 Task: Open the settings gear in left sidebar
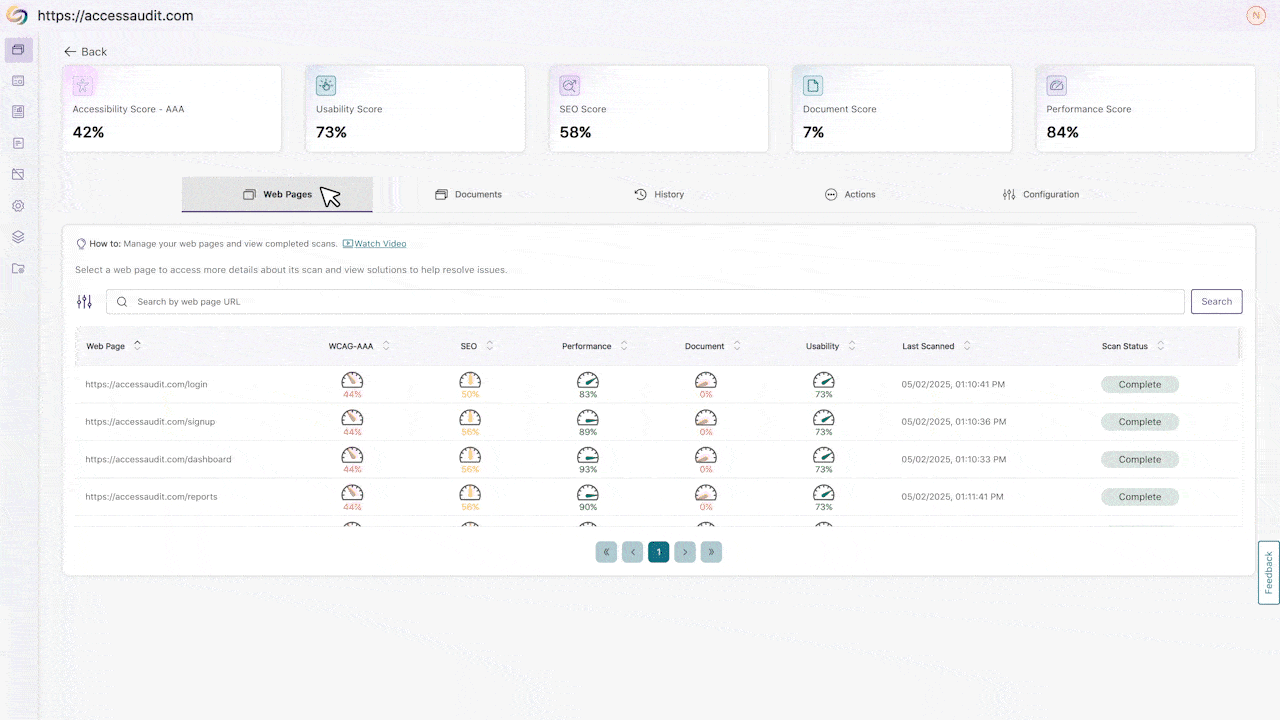[x=18, y=206]
